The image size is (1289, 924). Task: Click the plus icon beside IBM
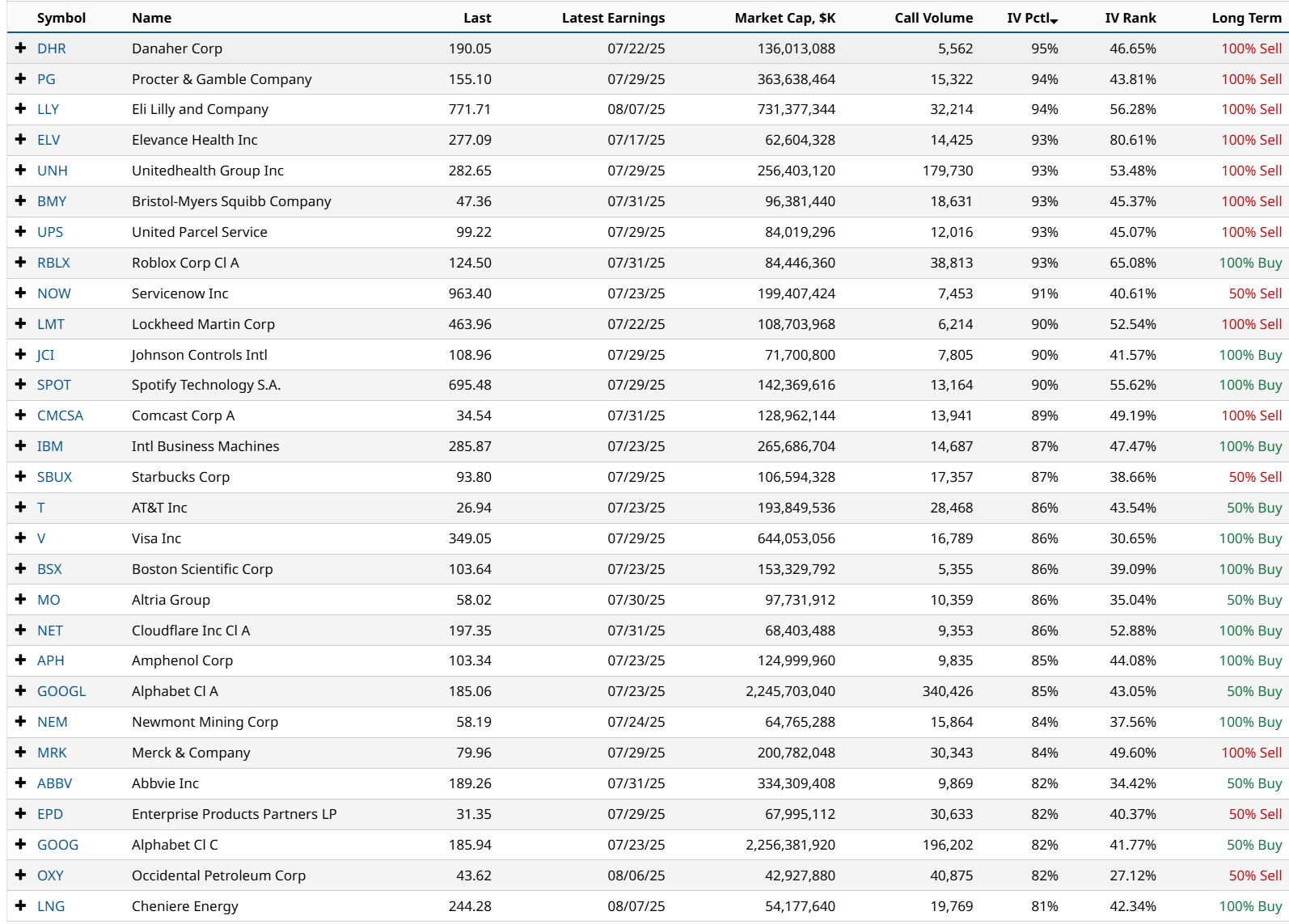tap(21, 446)
